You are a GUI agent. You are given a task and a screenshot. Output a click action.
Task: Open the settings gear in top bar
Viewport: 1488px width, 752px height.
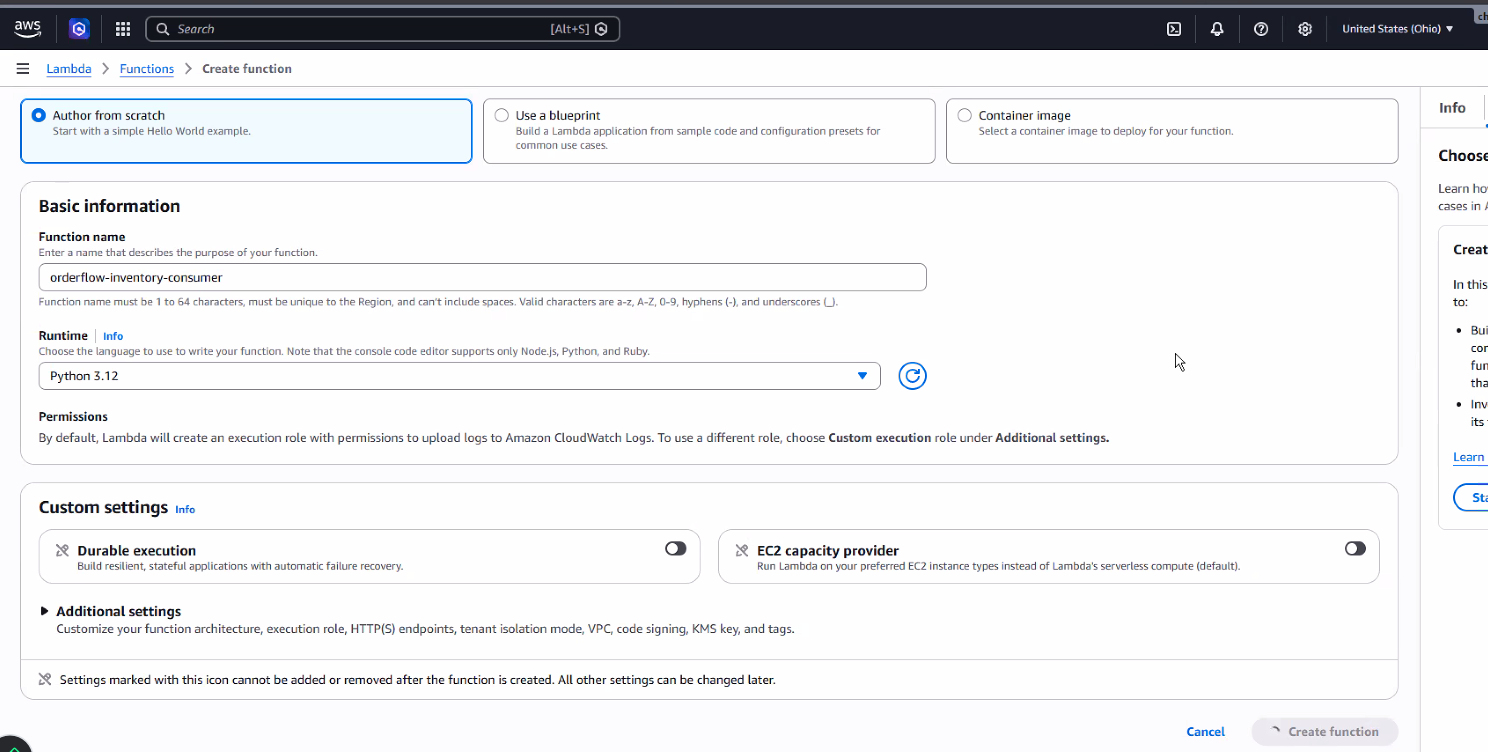1305,29
